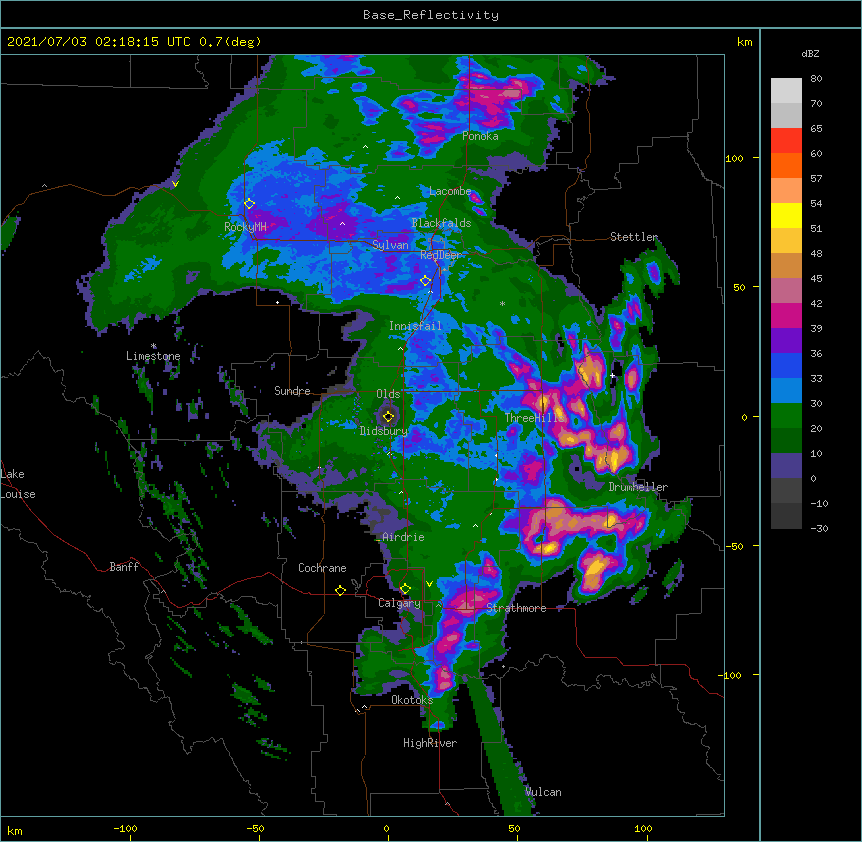Click the yellow diamond marker south of RedDeer

[x=426, y=281]
